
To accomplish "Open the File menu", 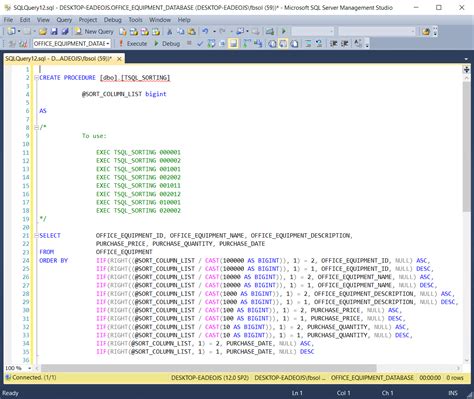I will click(x=8, y=20).
